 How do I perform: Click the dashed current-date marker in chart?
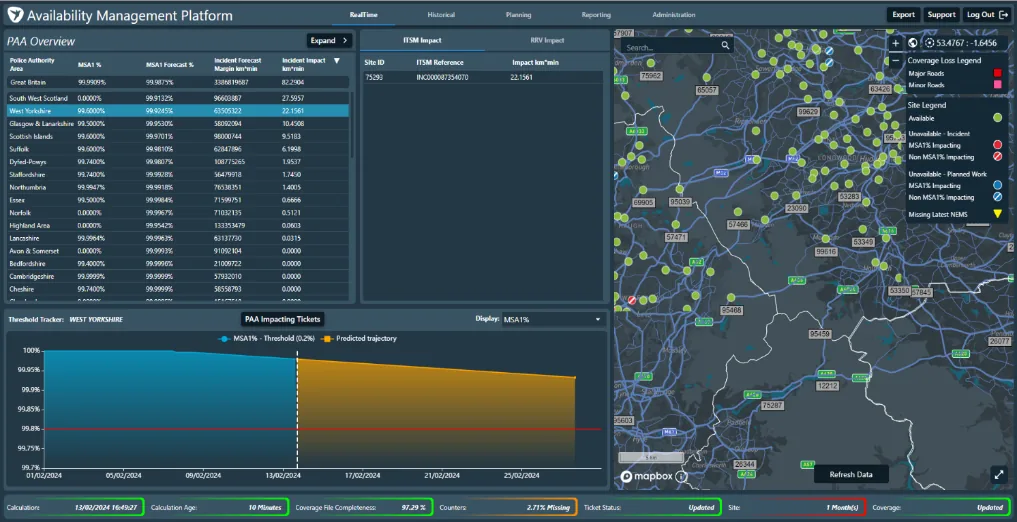tap(297, 410)
